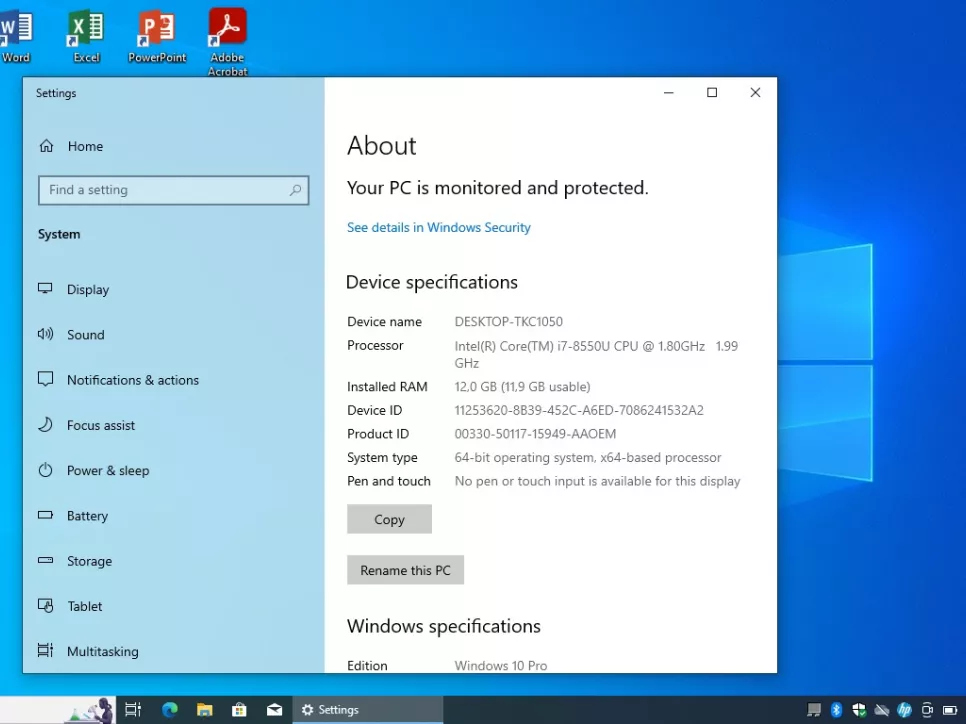The width and height of the screenshot is (966, 724).
Task: Click the Edition value Windows 10 Pro
Action: (500, 666)
